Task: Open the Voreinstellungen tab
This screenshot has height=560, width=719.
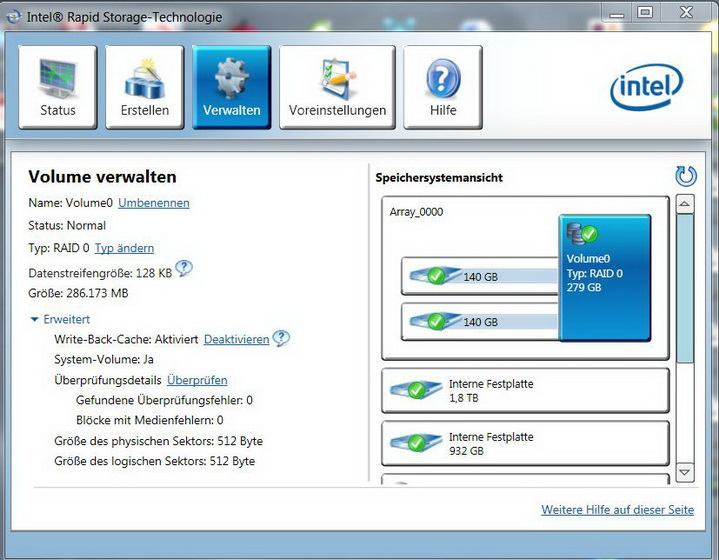Action: tap(337, 87)
